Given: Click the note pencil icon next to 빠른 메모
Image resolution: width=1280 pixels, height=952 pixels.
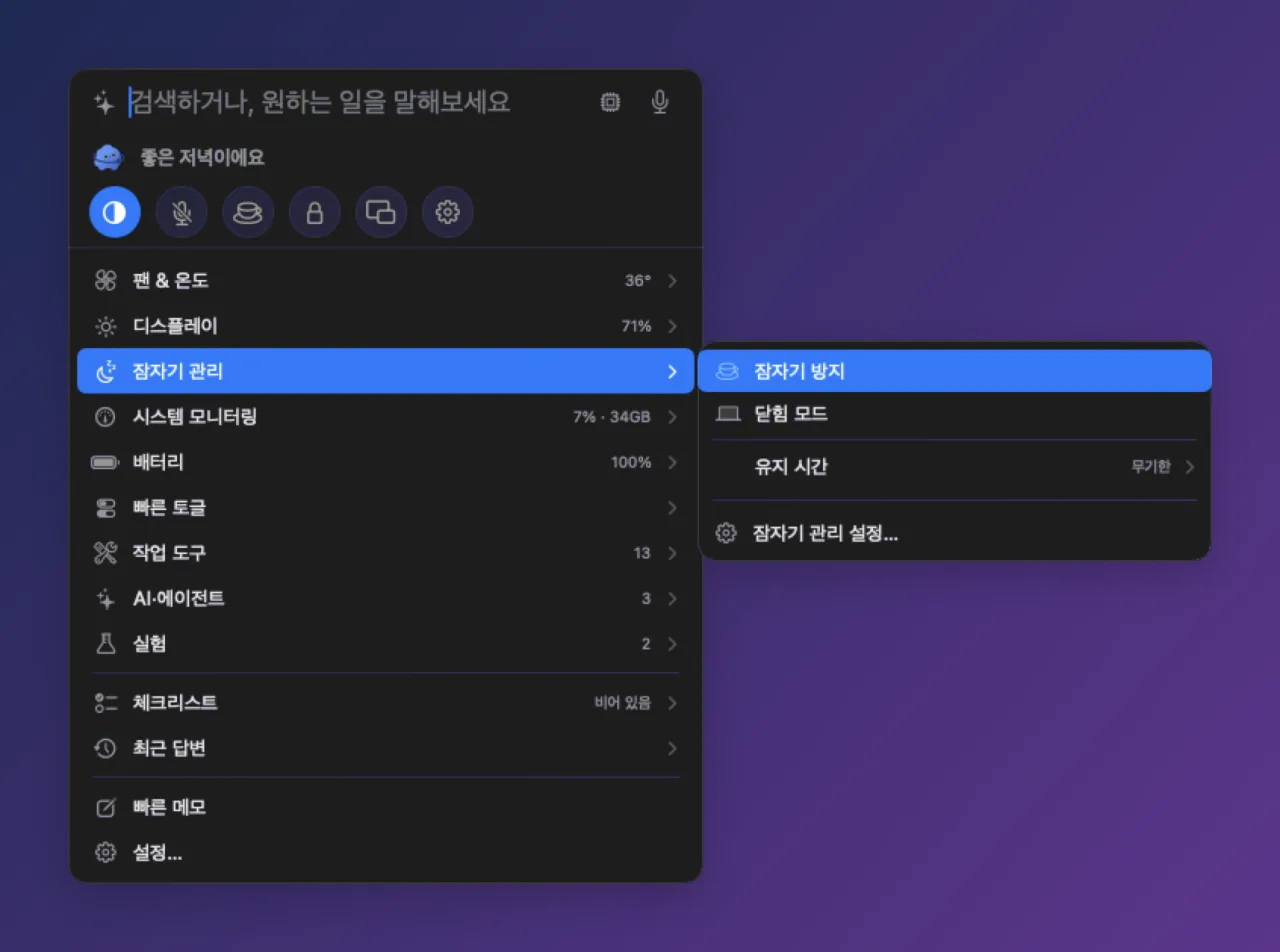Looking at the screenshot, I should (x=105, y=808).
